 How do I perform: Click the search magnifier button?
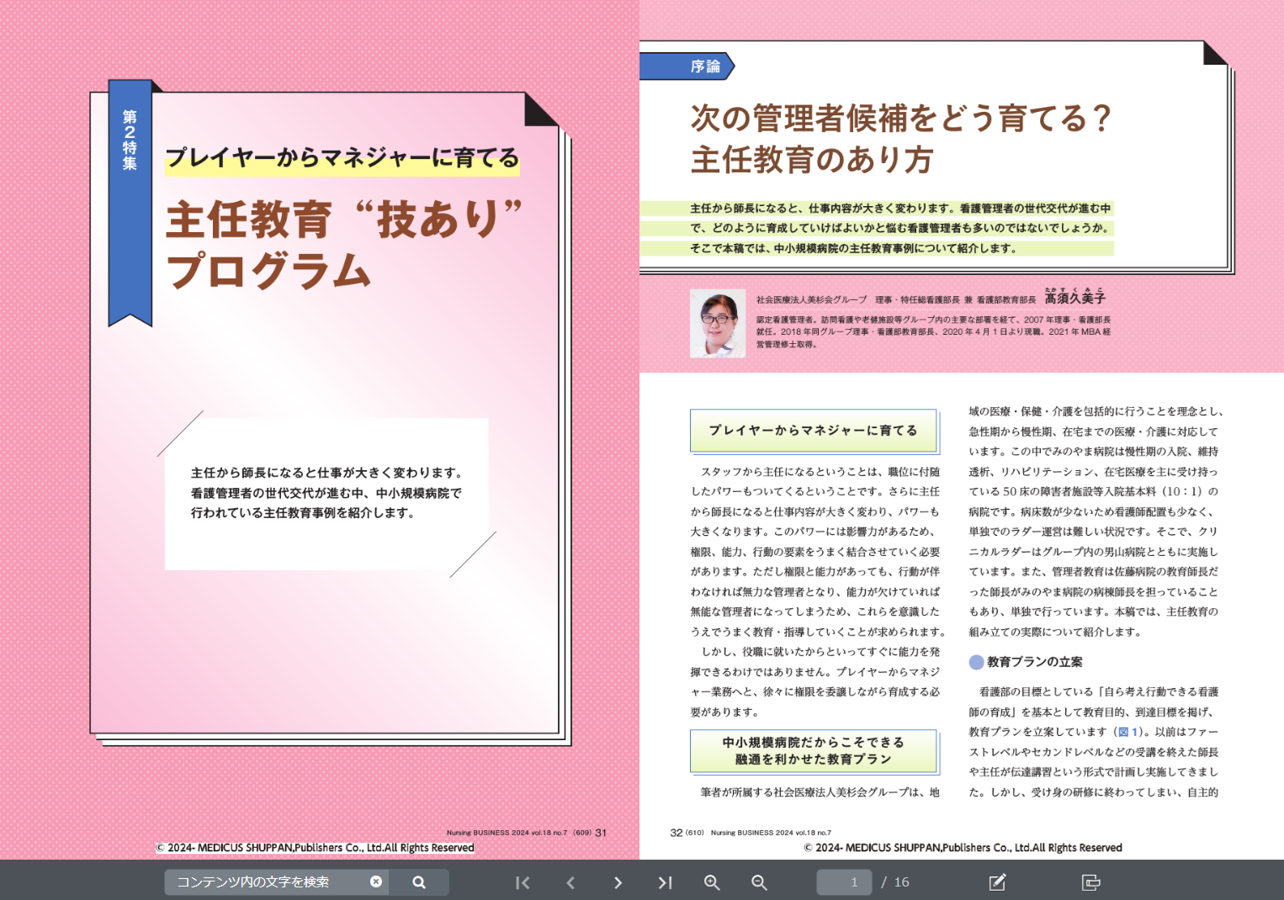(419, 882)
